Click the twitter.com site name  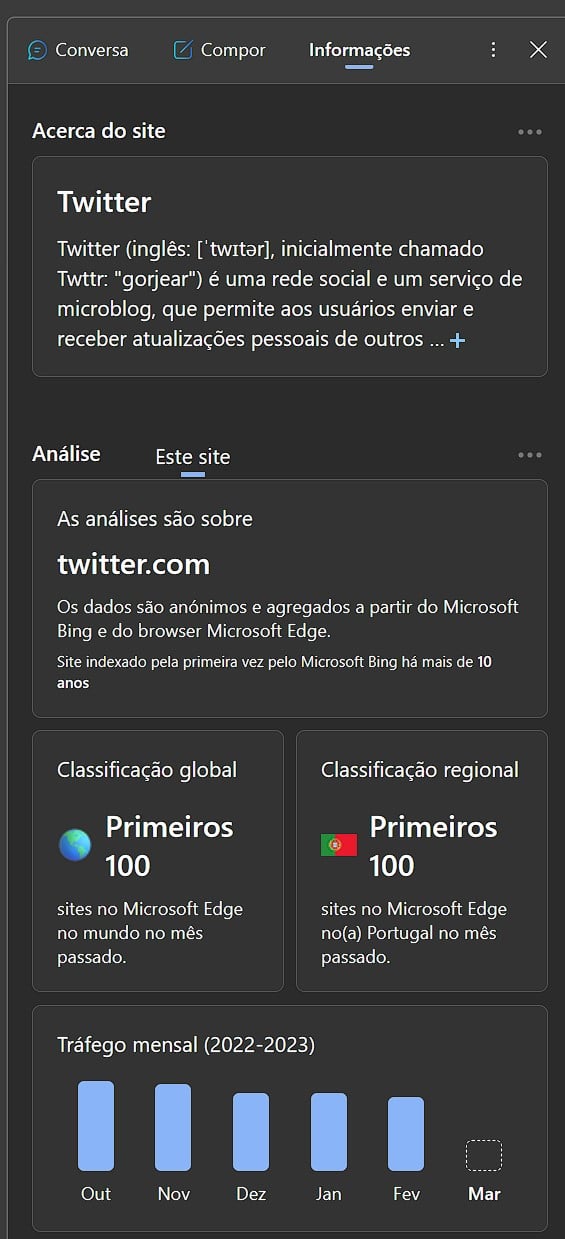(133, 564)
